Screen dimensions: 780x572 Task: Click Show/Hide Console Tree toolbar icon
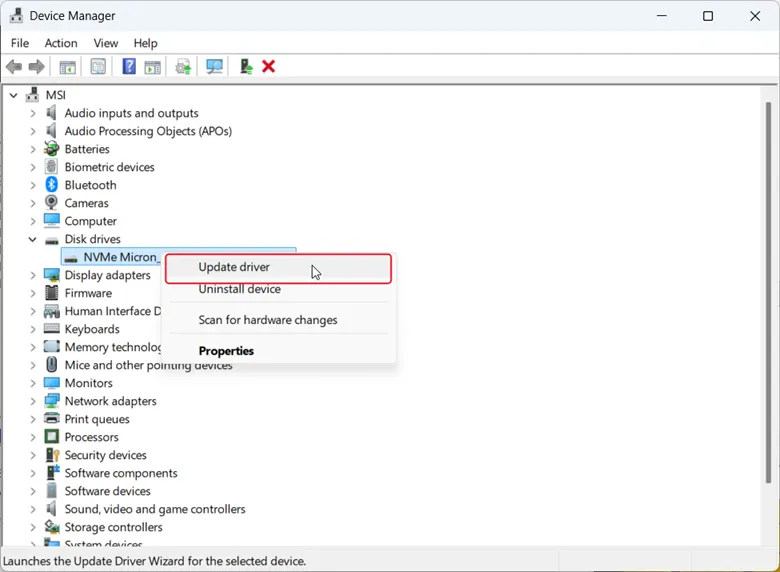pyautogui.click(x=67, y=67)
